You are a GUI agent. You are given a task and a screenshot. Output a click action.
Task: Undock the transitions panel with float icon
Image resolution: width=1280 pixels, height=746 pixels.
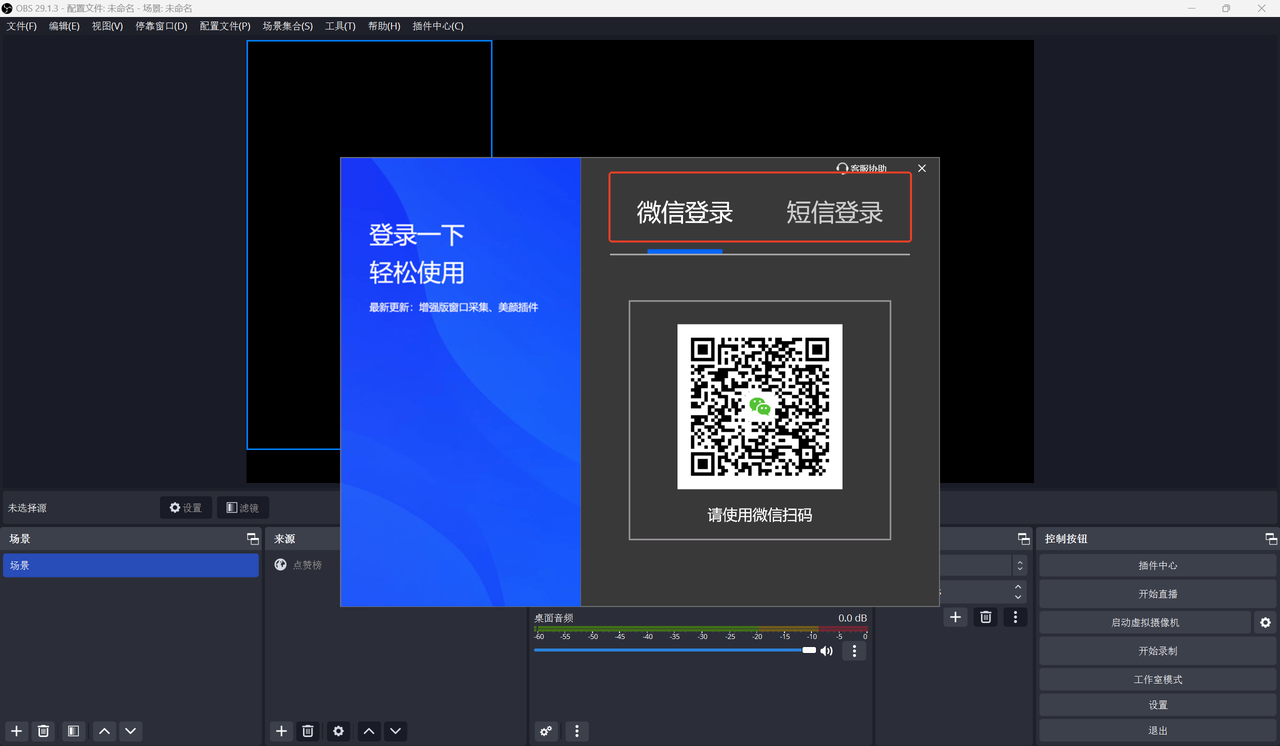coord(1023,539)
